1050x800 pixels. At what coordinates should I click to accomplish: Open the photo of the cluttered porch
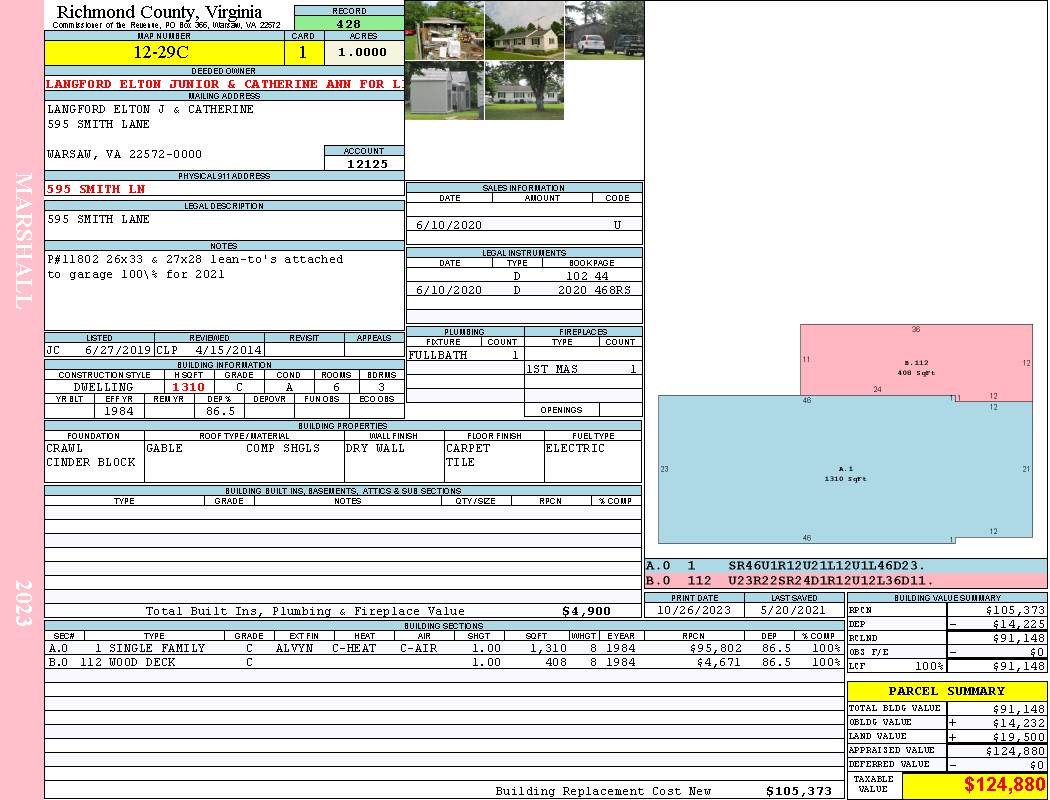[444, 30]
